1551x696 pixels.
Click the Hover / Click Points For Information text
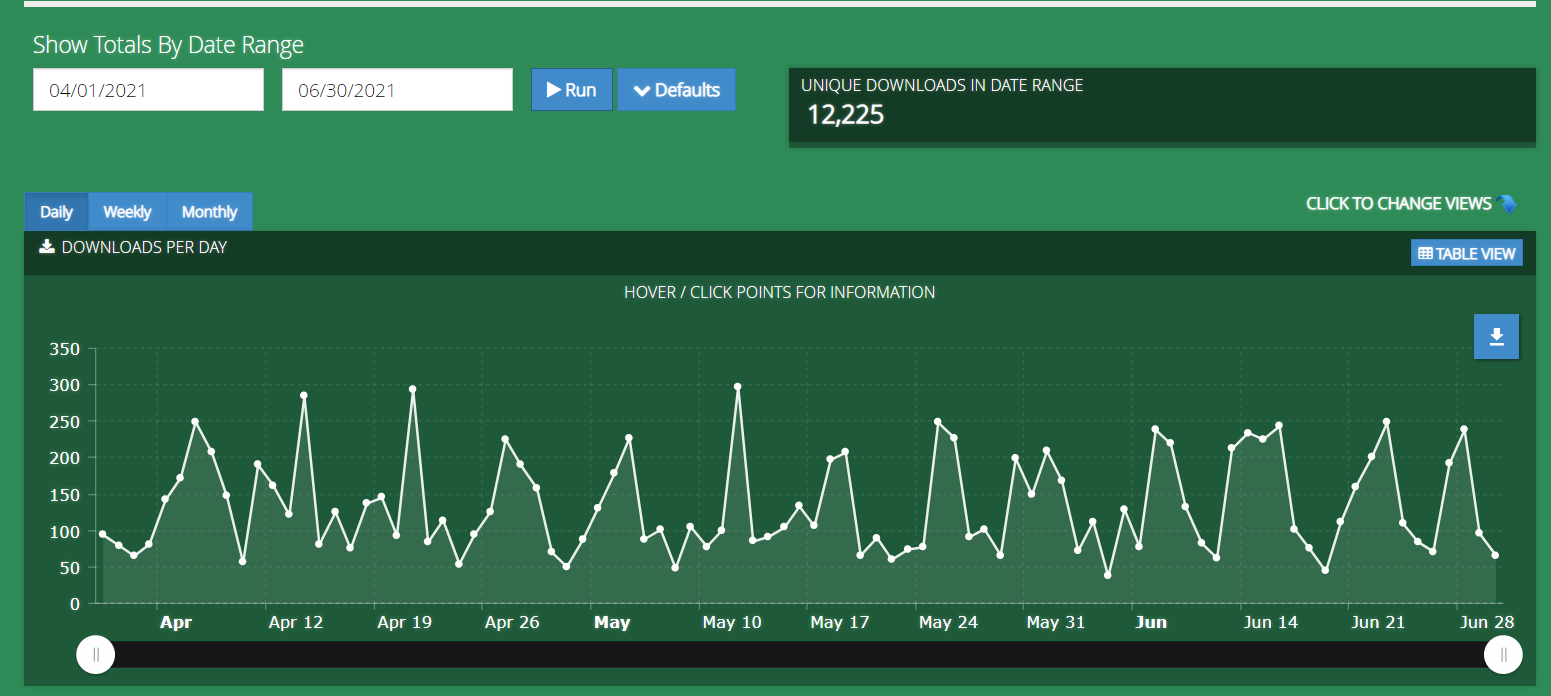(780, 293)
